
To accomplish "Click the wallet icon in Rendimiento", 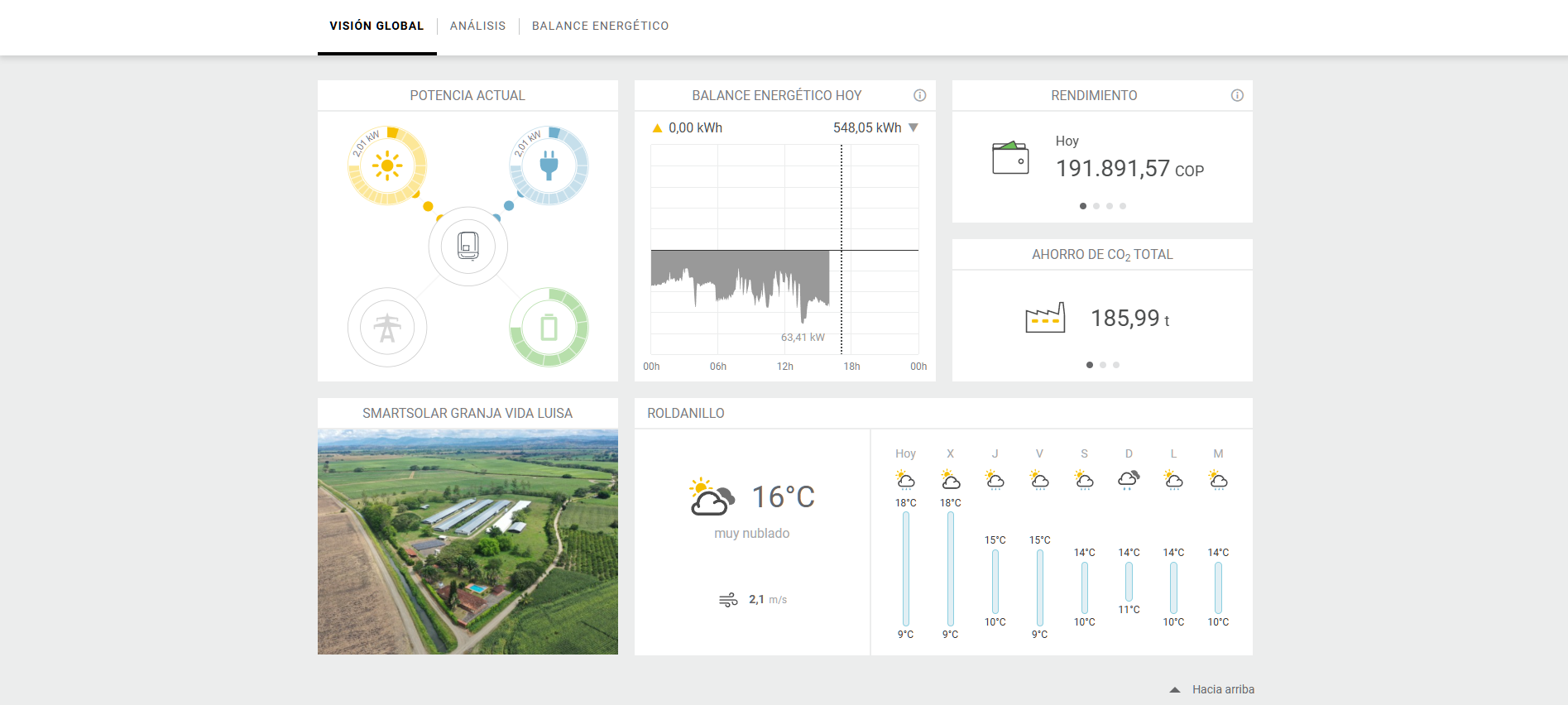I will (x=1010, y=157).
